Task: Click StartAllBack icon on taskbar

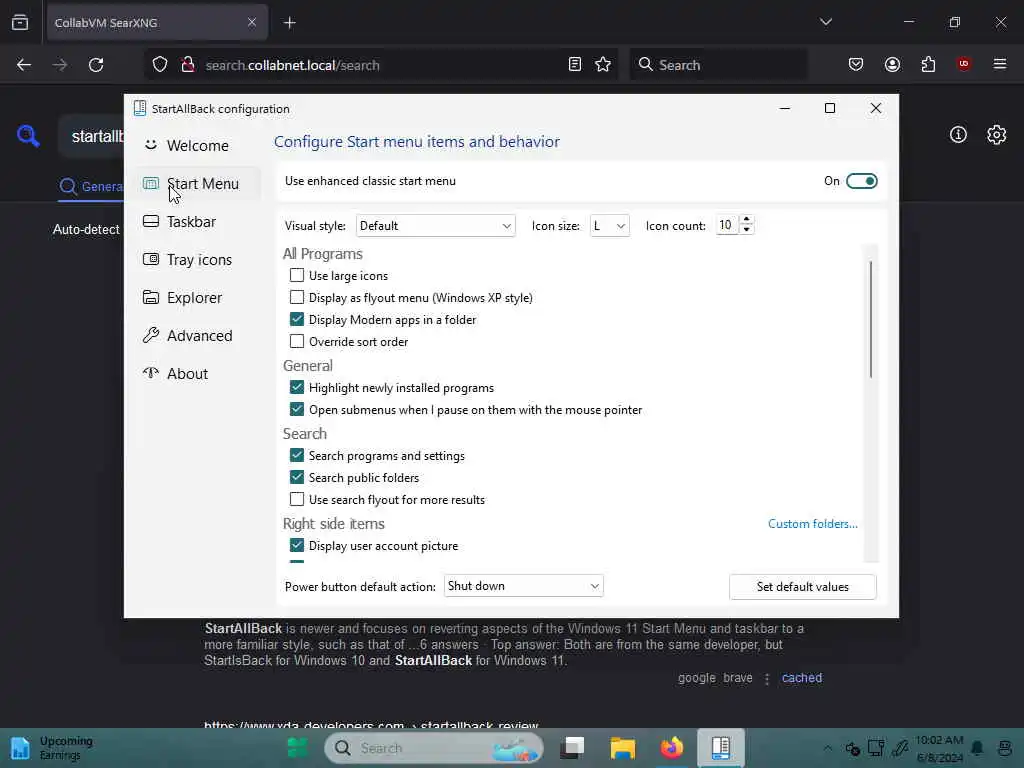Action: coord(721,748)
